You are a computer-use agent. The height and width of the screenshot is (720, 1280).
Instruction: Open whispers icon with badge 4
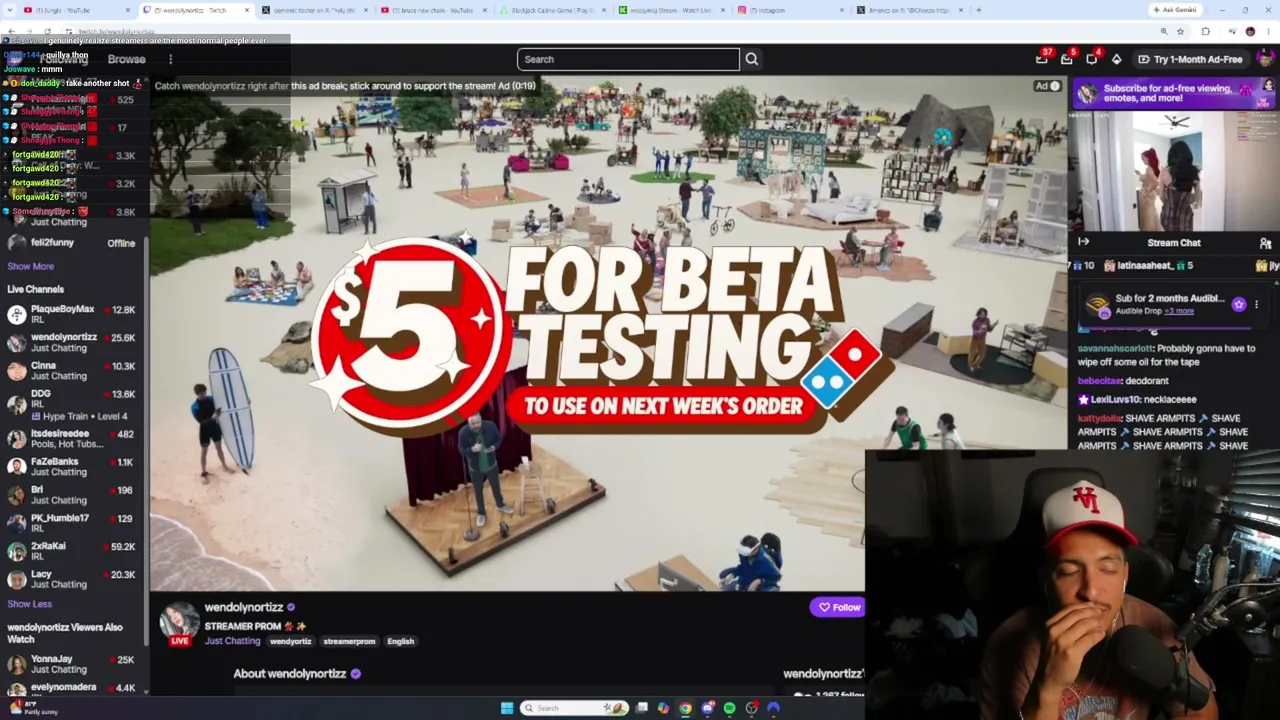point(1092,59)
